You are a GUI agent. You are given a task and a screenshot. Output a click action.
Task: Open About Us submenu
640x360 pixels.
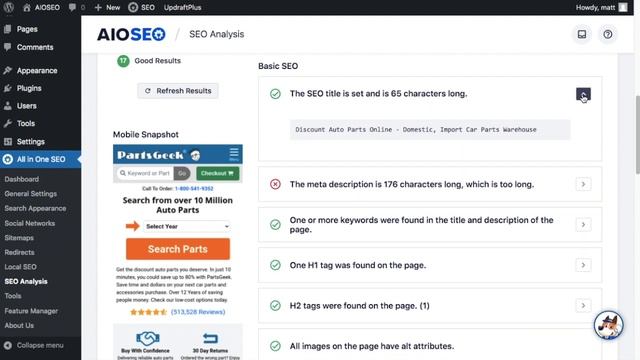pyautogui.click(x=19, y=325)
